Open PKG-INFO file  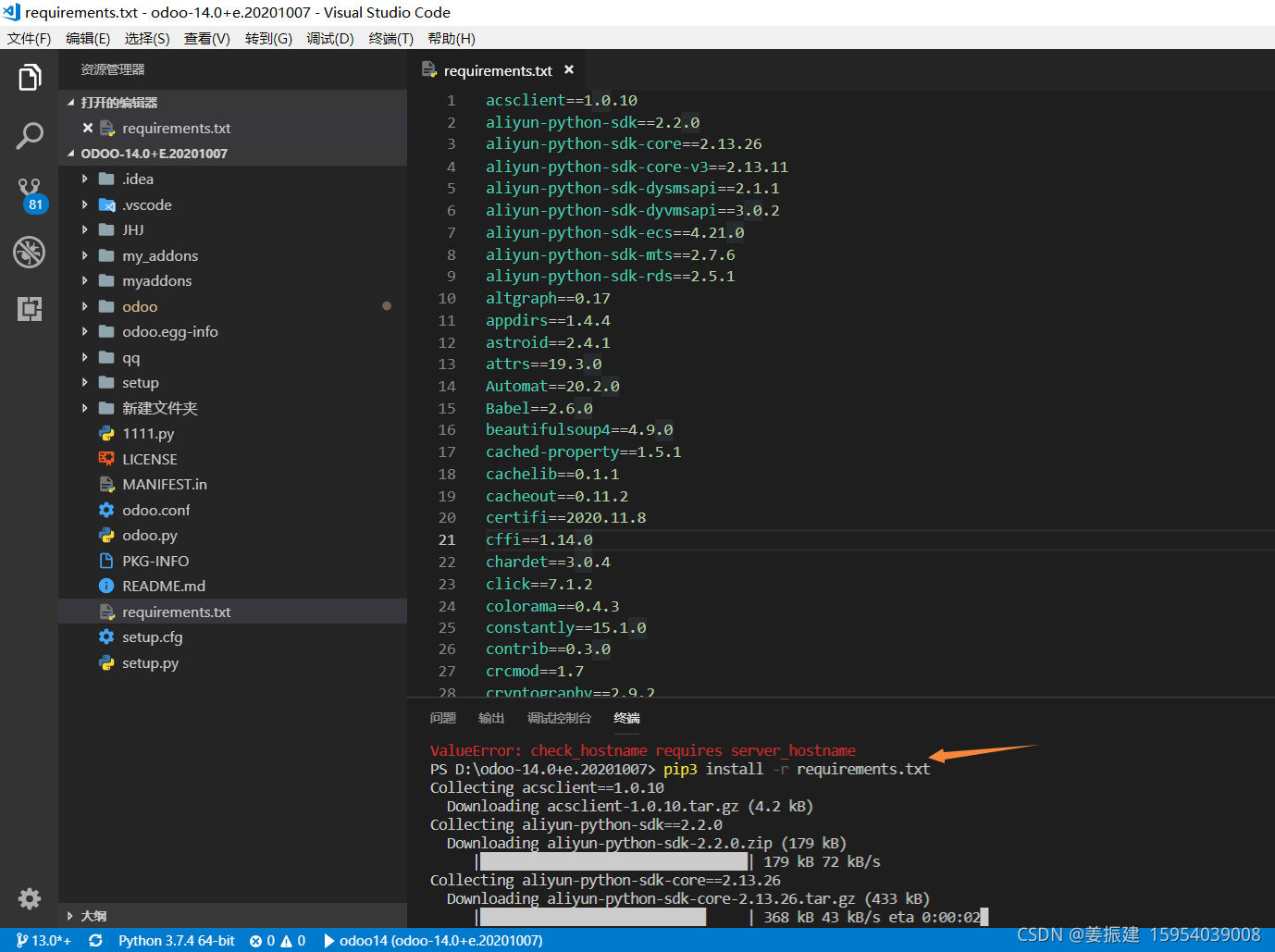click(232, 561)
